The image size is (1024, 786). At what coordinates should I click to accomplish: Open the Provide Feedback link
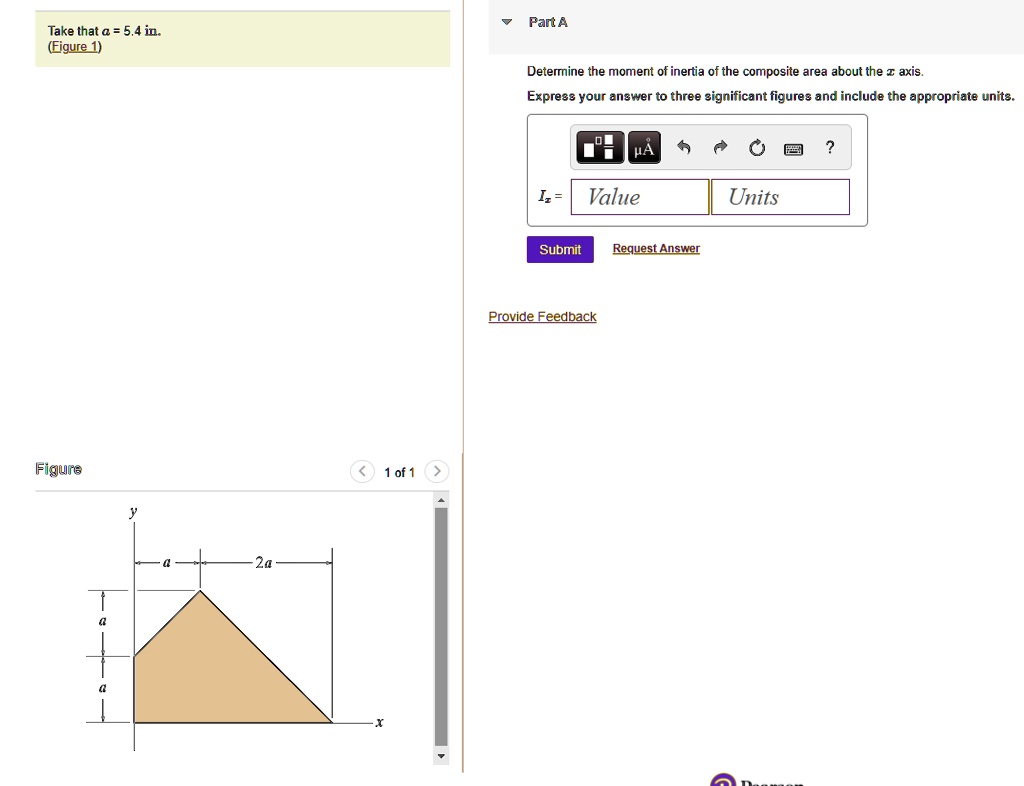click(x=542, y=317)
